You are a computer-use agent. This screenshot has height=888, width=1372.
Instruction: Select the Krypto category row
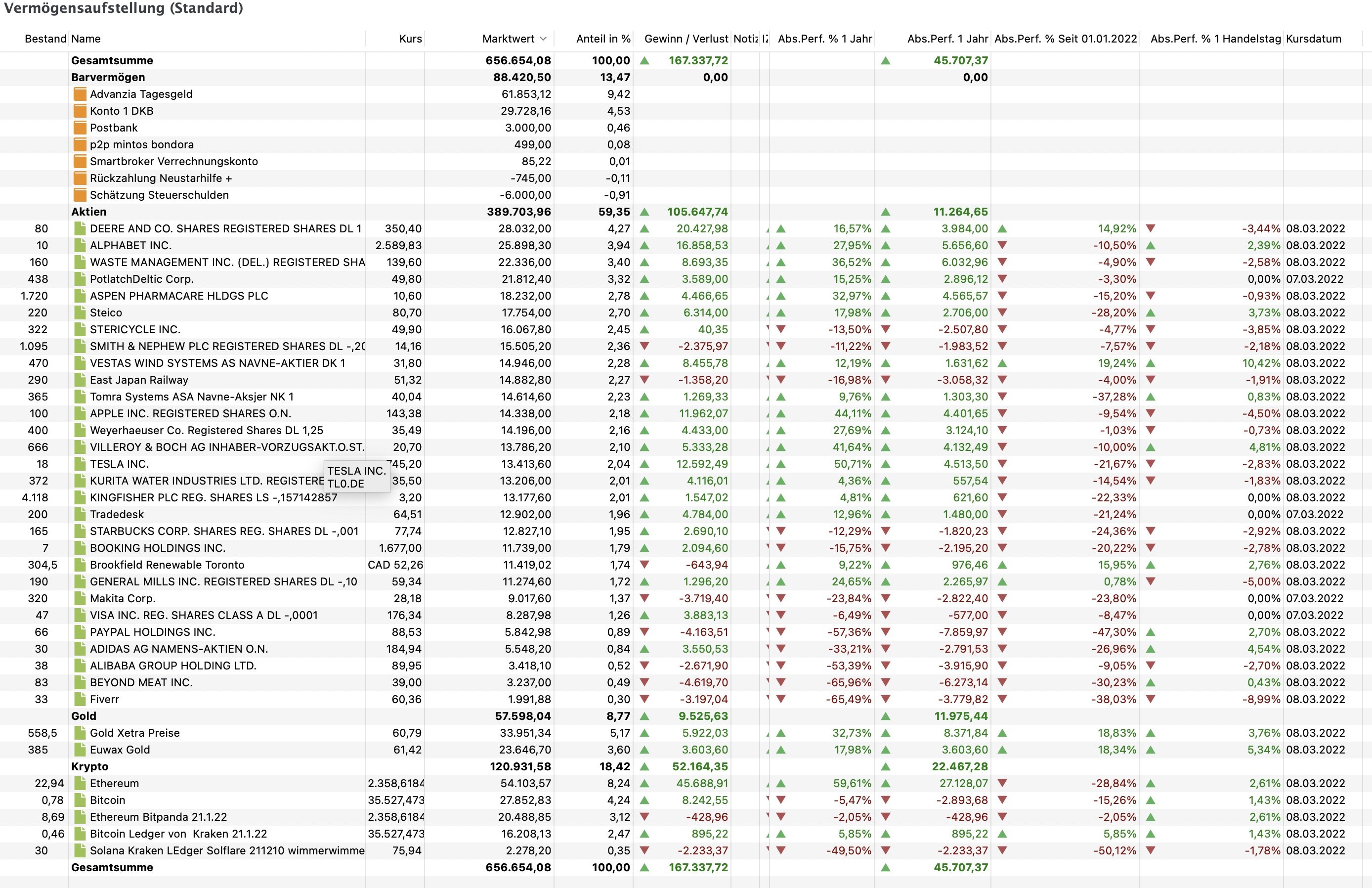tap(90, 766)
